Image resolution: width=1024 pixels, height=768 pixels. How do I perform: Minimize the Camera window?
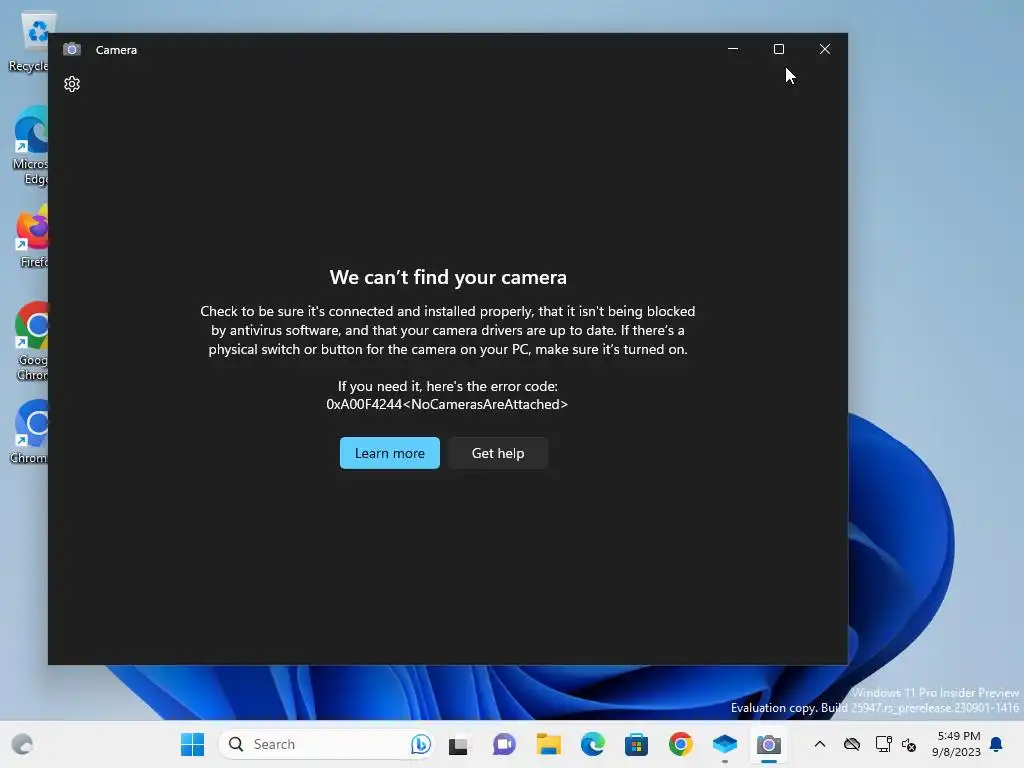(x=733, y=49)
